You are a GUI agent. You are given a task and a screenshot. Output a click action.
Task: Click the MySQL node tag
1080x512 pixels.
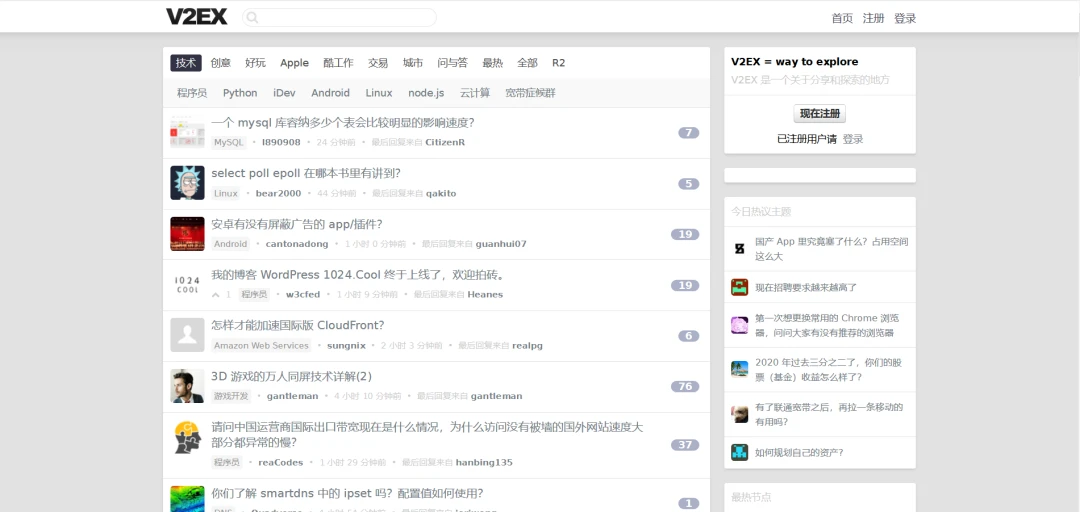[x=228, y=142]
